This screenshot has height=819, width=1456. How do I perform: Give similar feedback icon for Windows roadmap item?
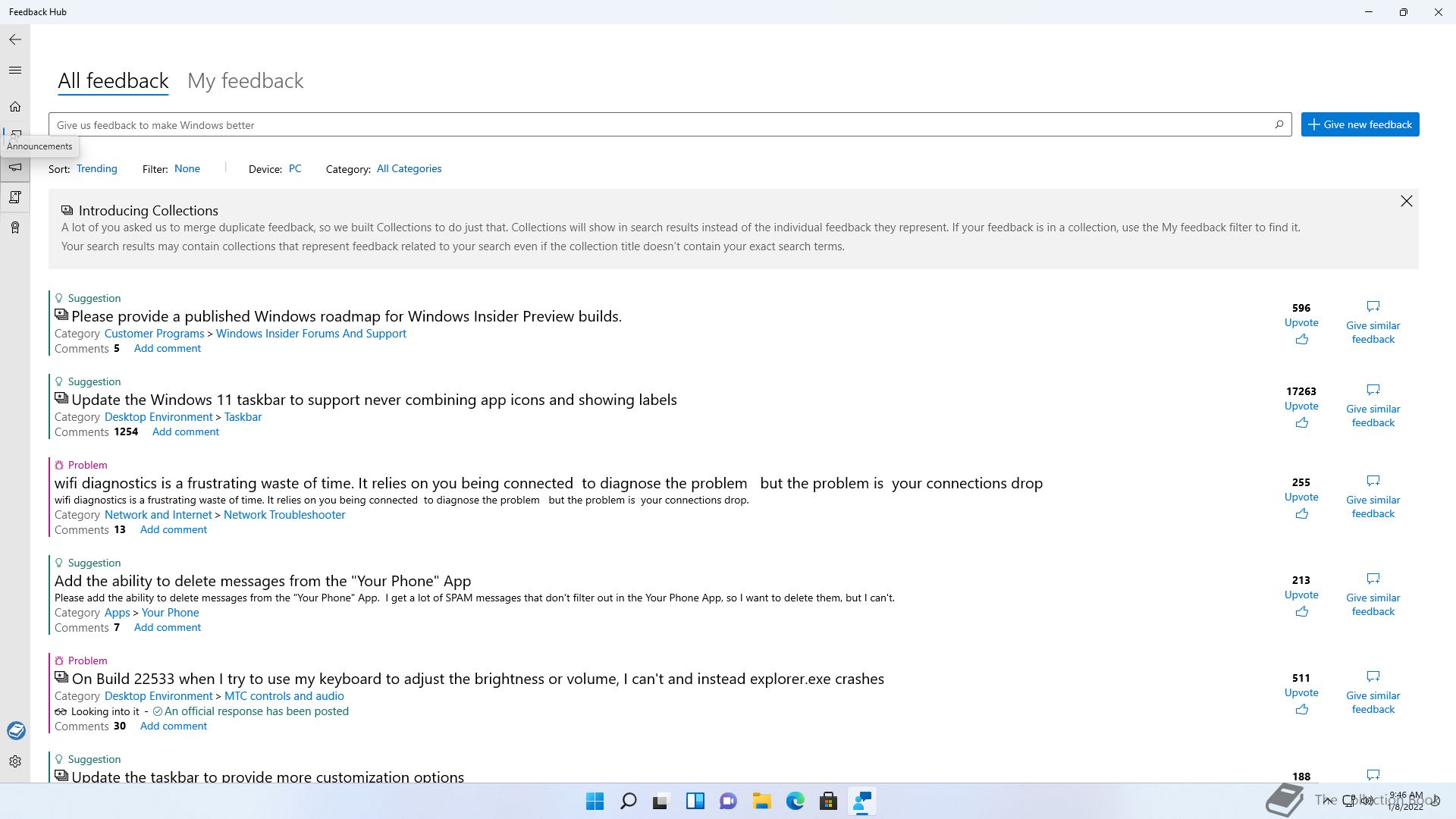coord(1373,306)
